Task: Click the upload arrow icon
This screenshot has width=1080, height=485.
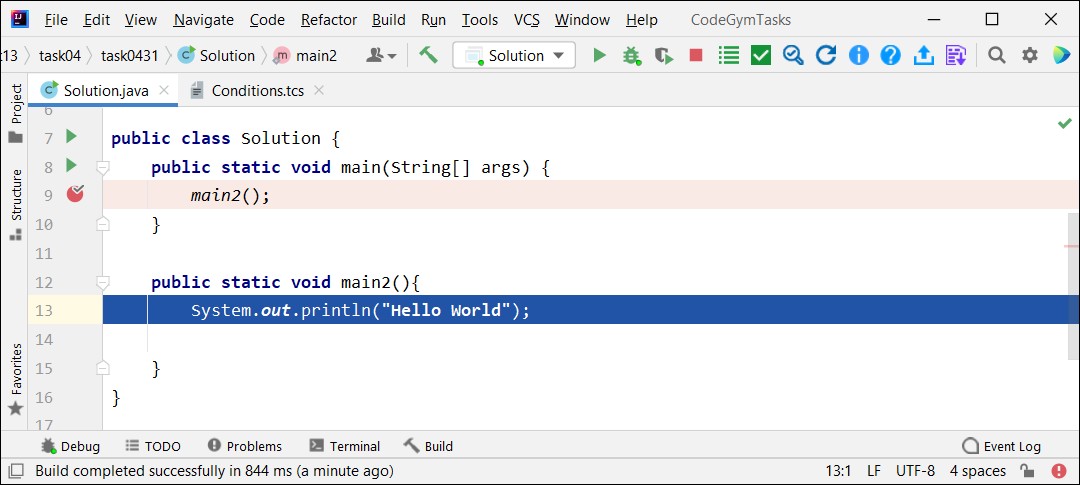Action: (x=923, y=55)
